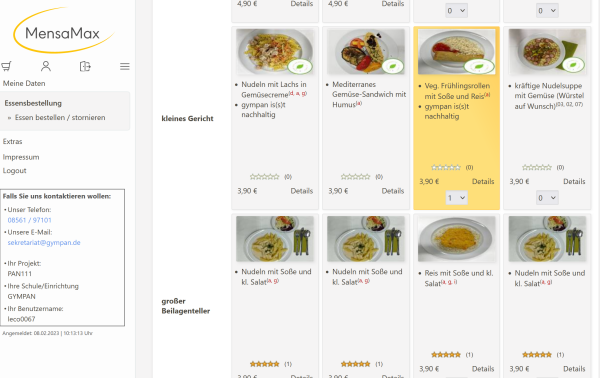Open the quantity dropdown in the top-right card
The image size is (600, 378).
pyautogui.click(x=547, y=11)
